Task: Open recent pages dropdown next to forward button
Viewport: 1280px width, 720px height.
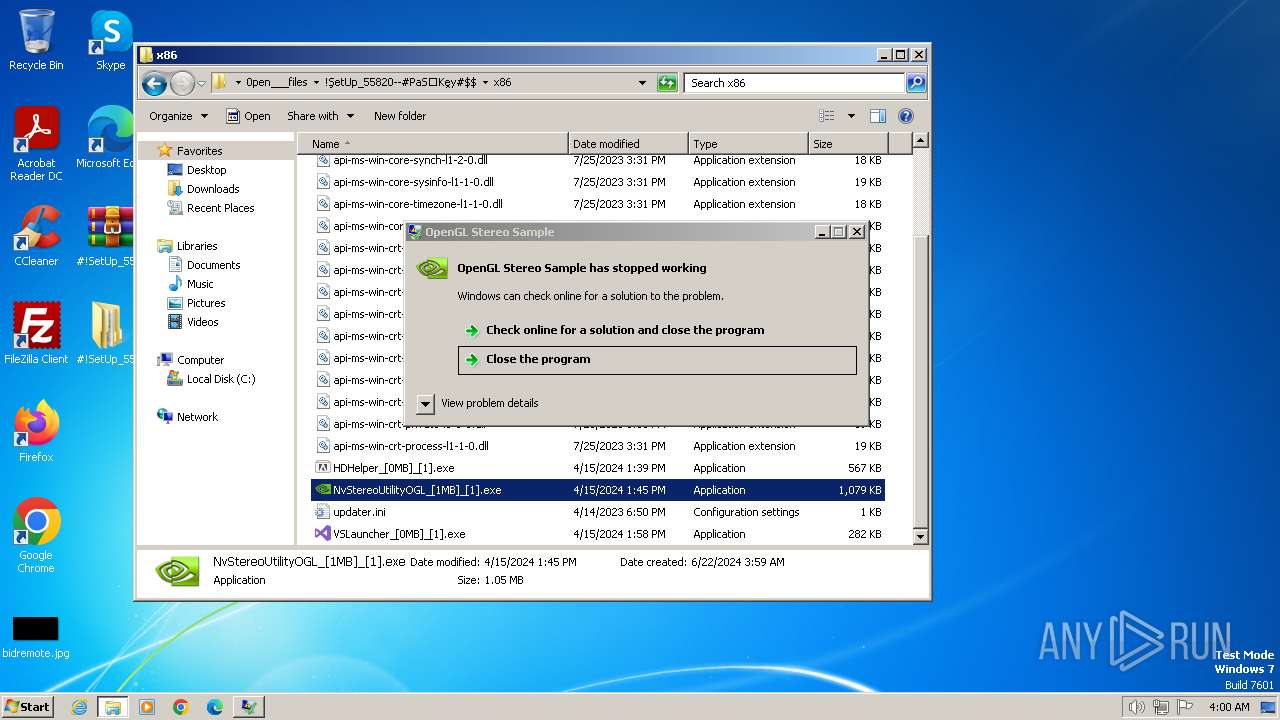Action: coord(201,83)
